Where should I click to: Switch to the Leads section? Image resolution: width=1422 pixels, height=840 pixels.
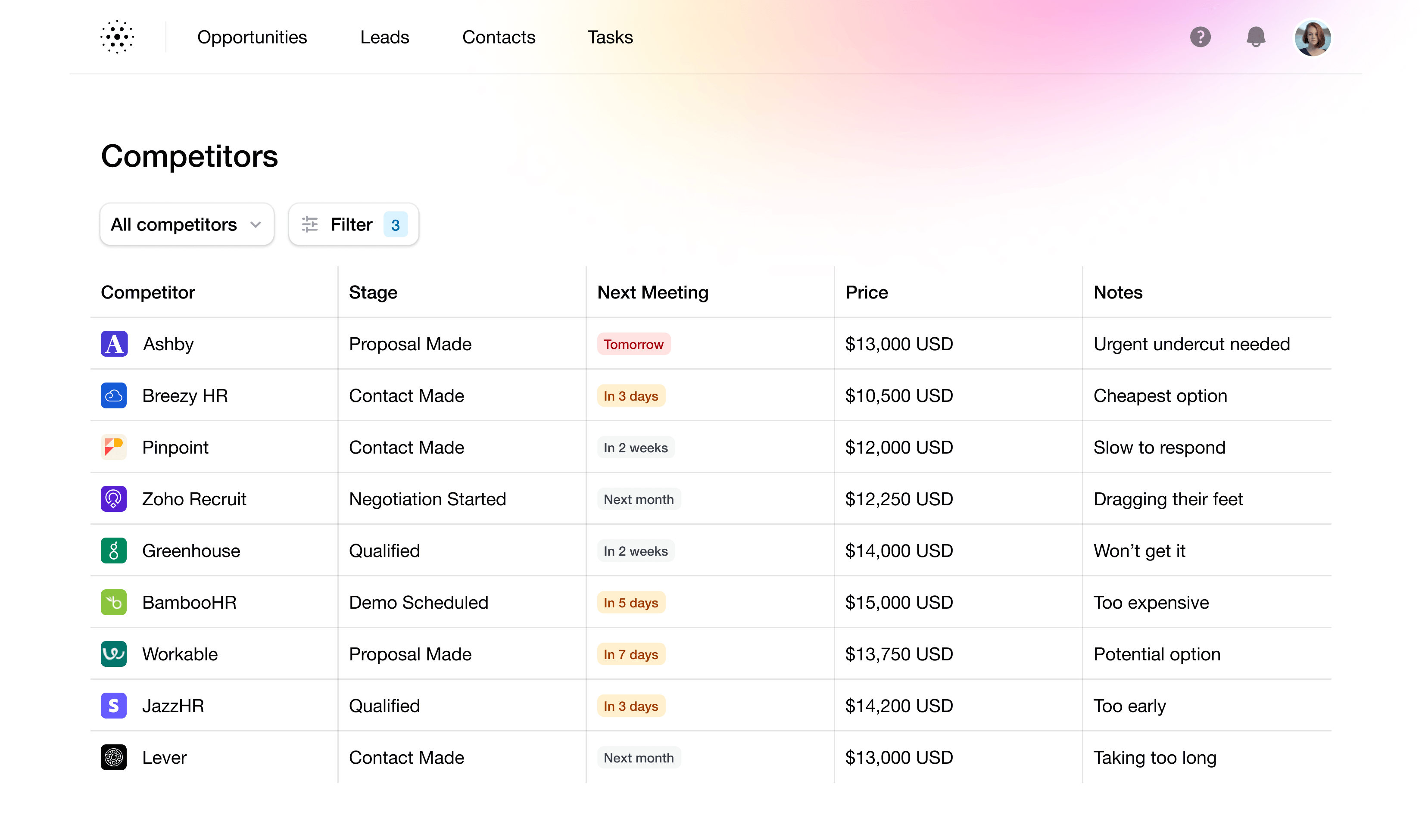pos(384,37)
